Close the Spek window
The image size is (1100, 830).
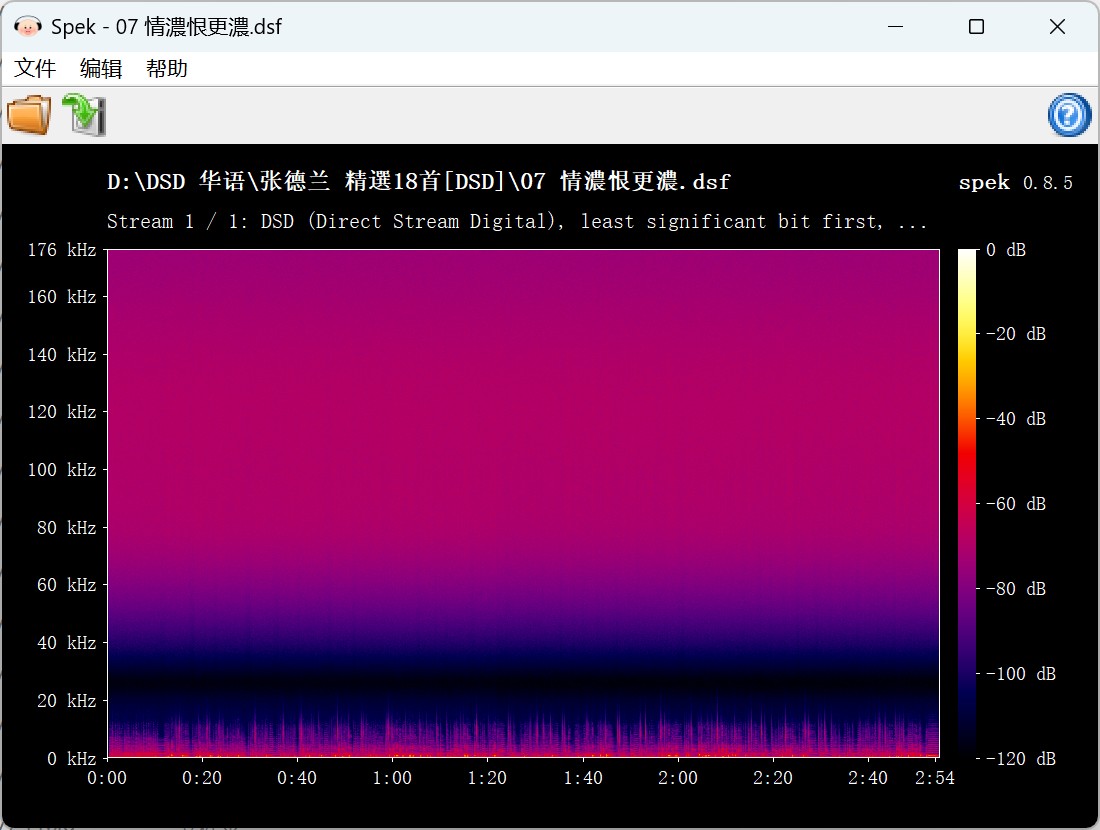[x=1057, y=27]
